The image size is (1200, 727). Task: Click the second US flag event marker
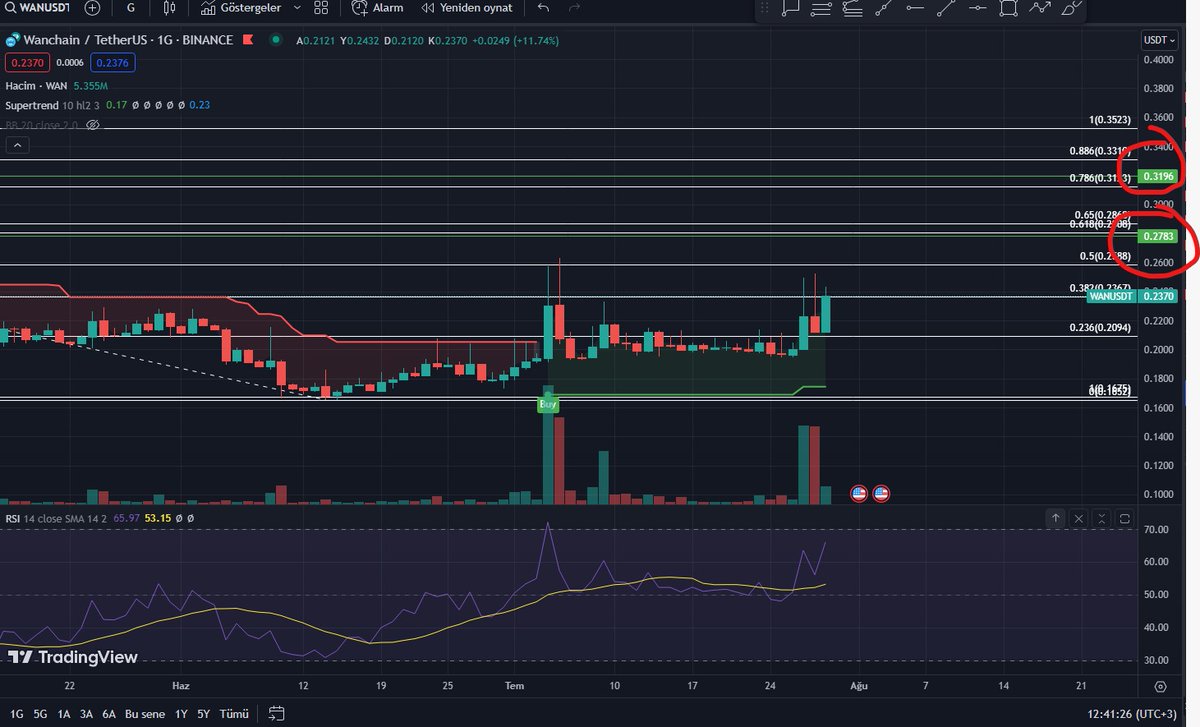pos(881,493)
